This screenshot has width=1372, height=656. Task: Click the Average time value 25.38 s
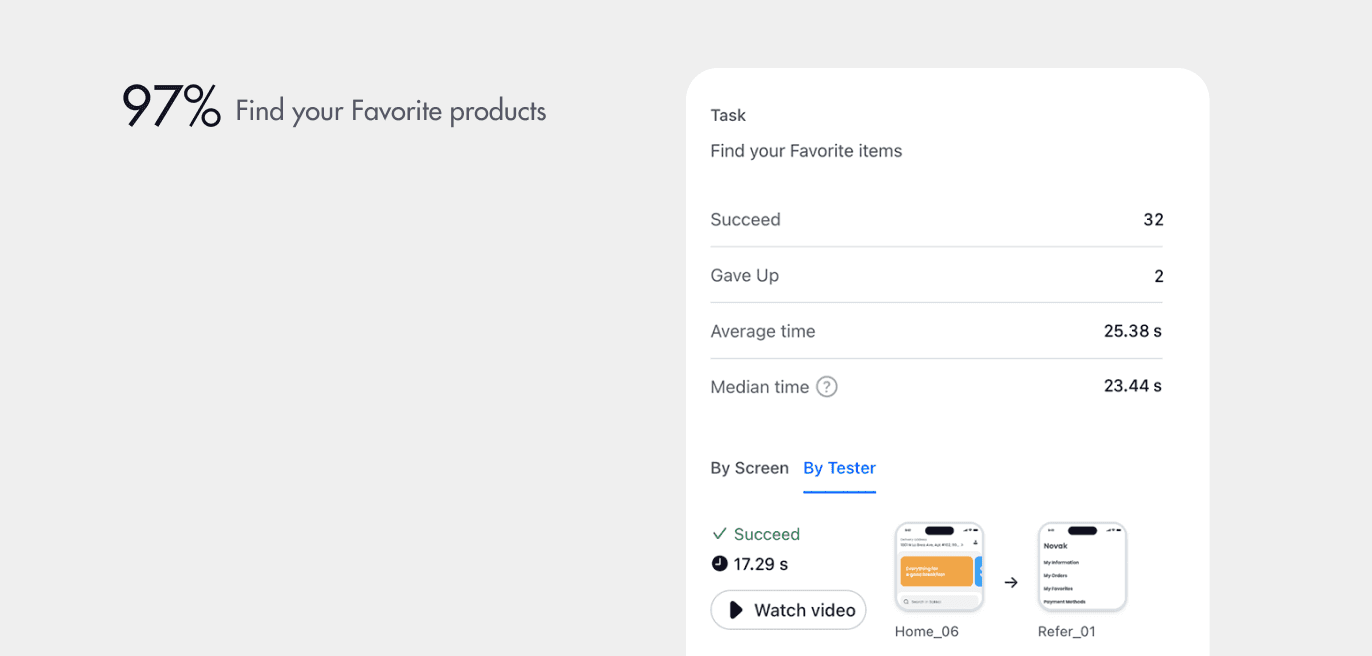pos(1133,331)
